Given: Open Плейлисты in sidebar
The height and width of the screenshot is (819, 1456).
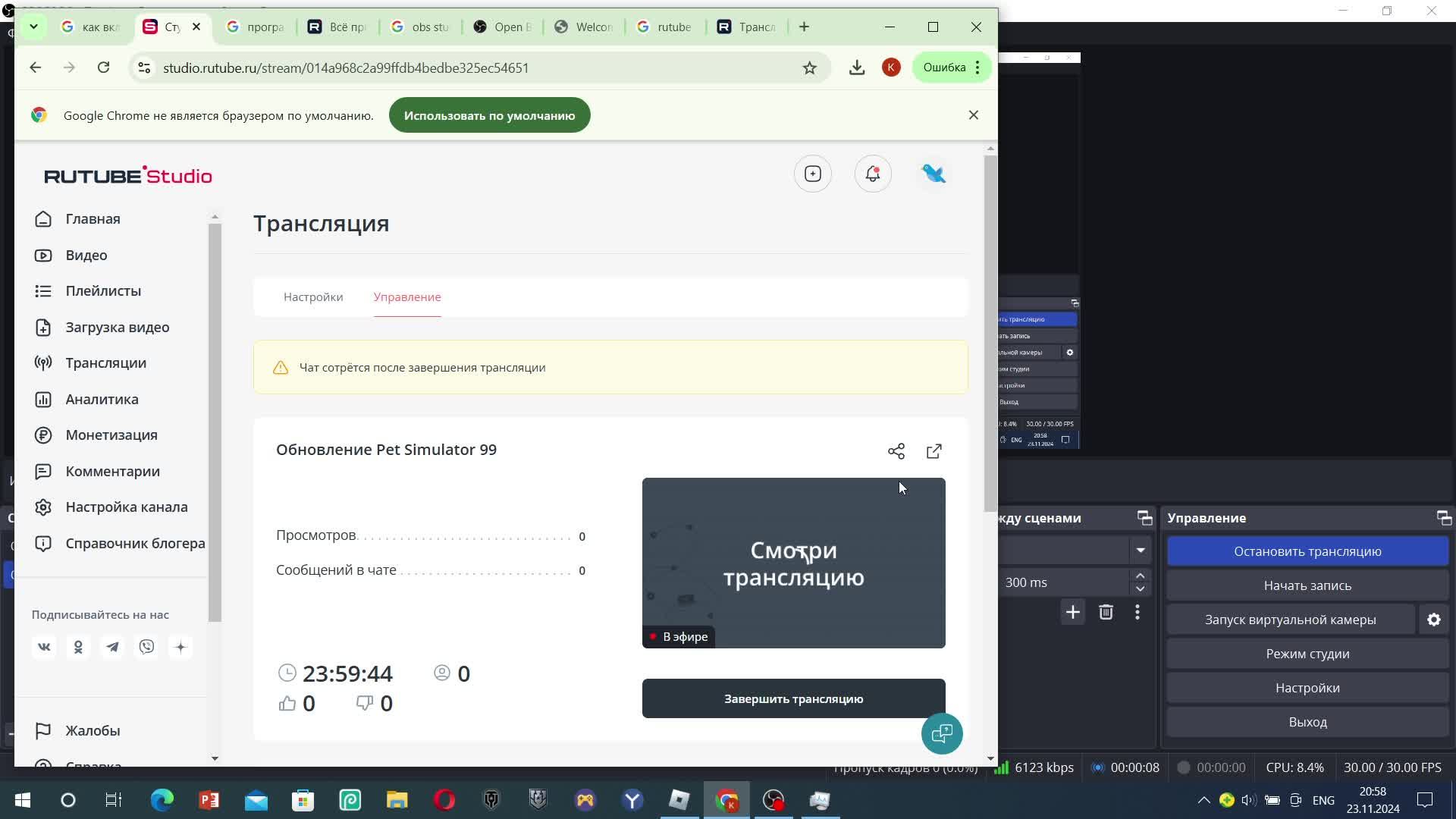Looking at the screenshot, I should [87, 291].
